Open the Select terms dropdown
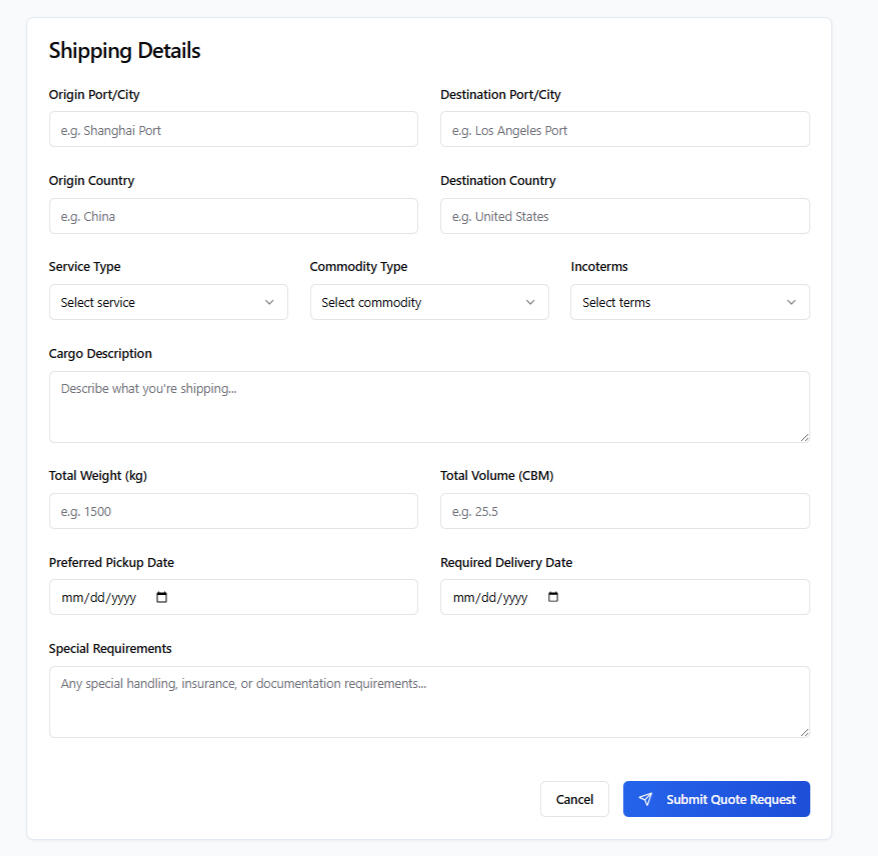878x856 pixels. click(x=689, y=302)
